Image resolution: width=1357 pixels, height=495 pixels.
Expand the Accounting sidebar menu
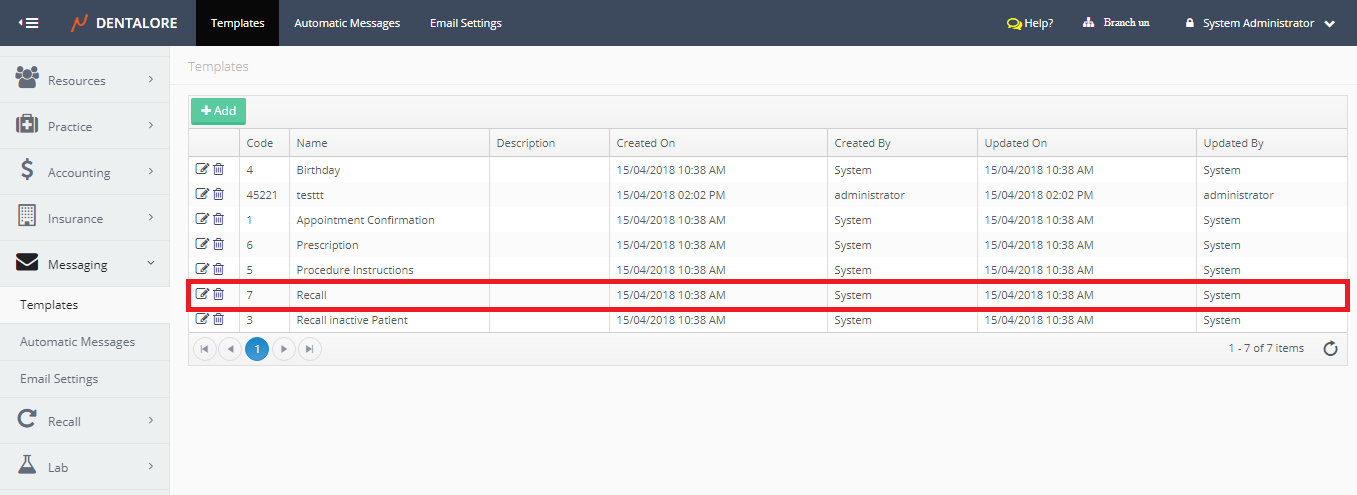pos(84,172)
